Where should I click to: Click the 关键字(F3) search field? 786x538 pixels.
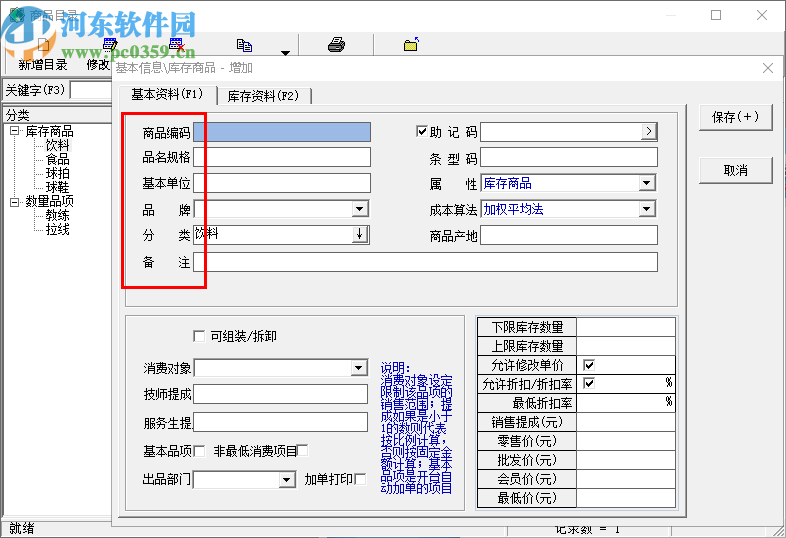(x=91, y=90)
